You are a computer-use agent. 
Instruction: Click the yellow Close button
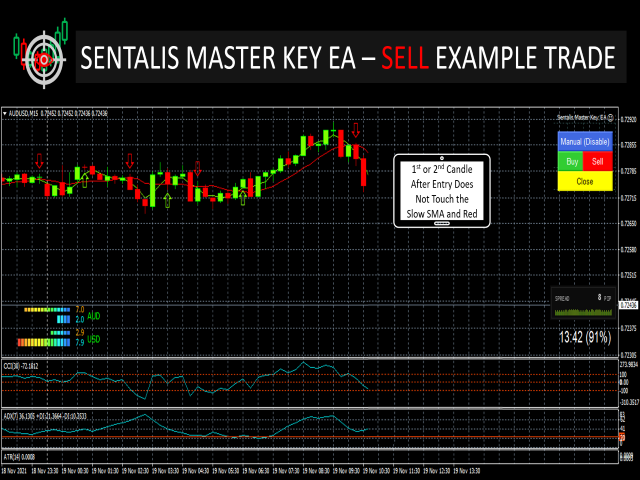(x=585, y=181)
